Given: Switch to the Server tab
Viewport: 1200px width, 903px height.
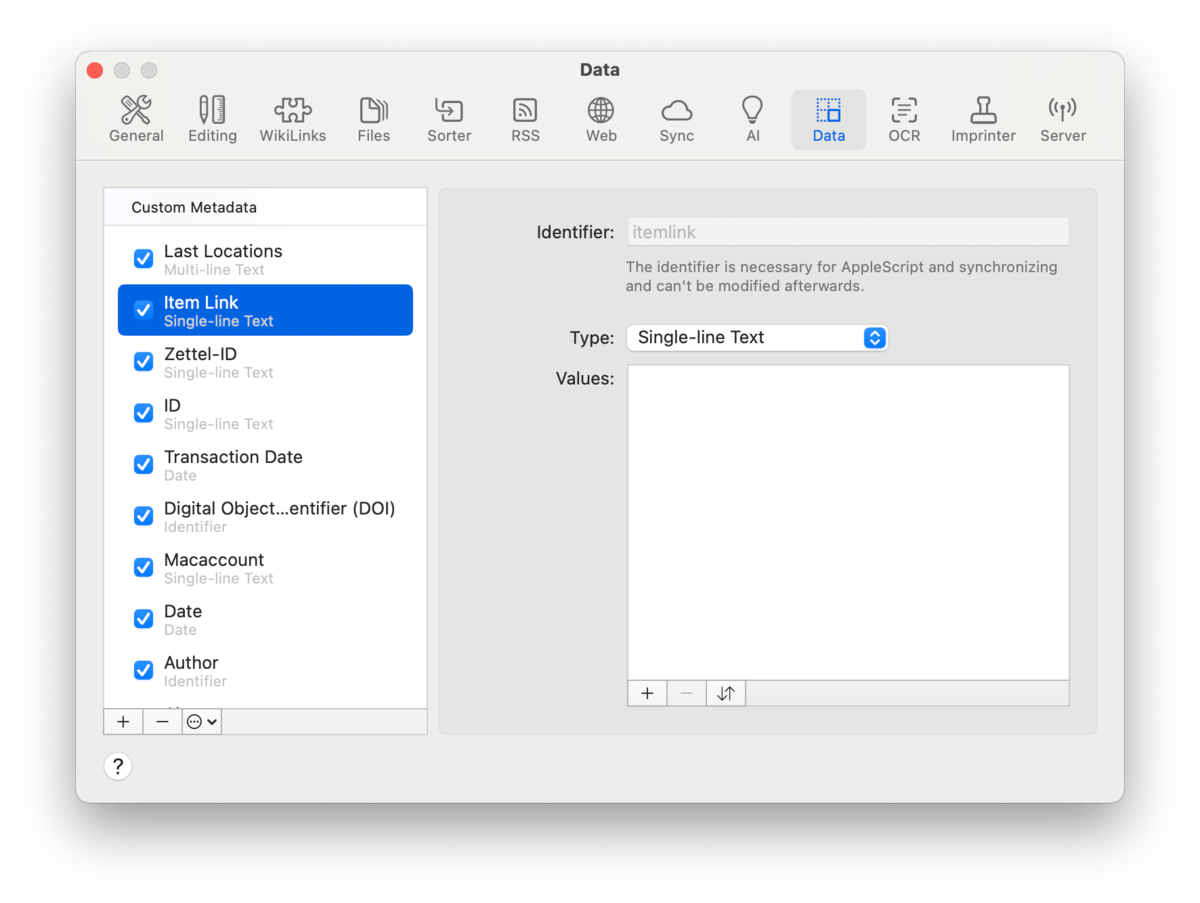Looking at the screenshot, I should tap(1062, 119).
